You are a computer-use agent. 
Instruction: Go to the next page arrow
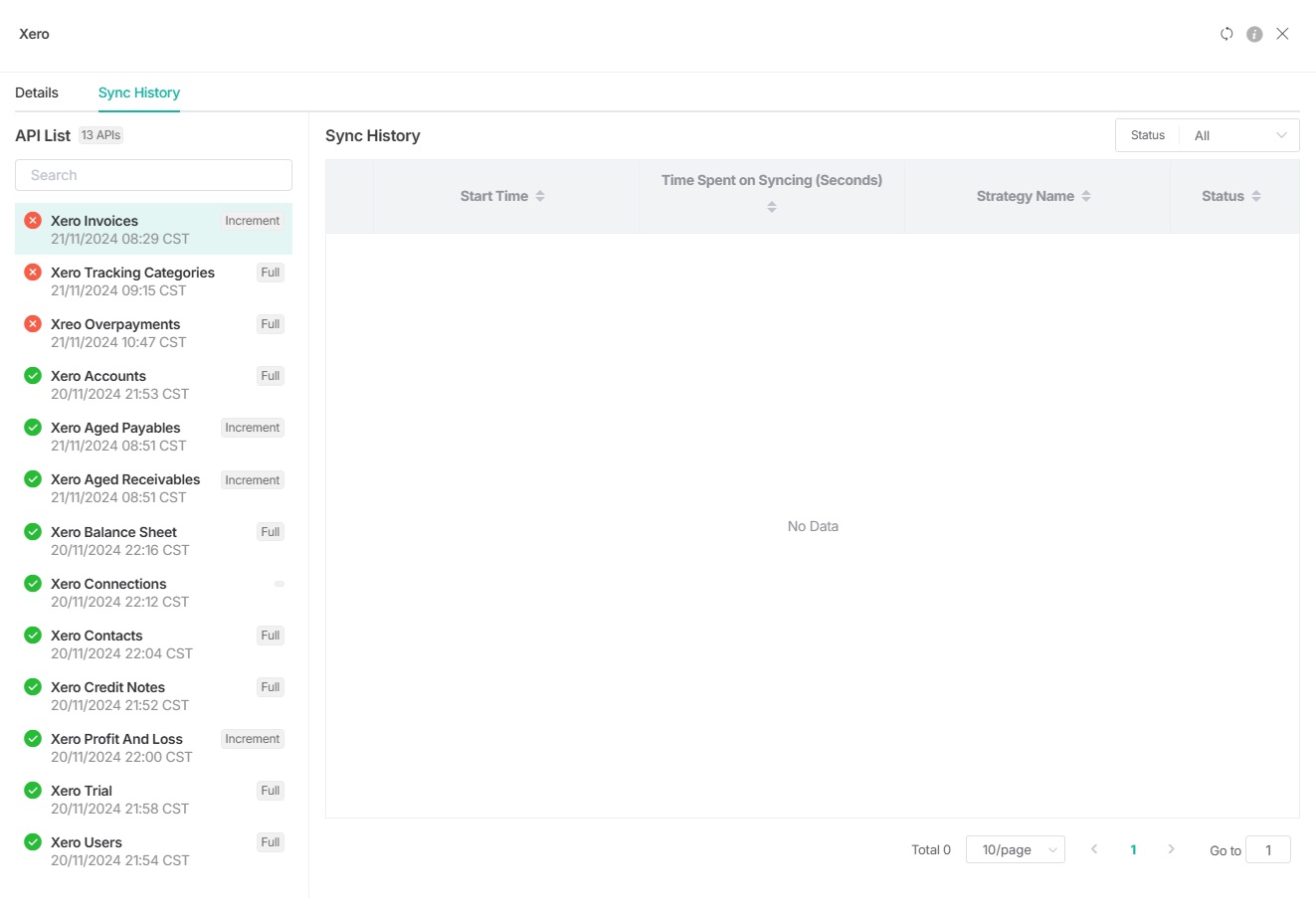[x=1171, y=849]
